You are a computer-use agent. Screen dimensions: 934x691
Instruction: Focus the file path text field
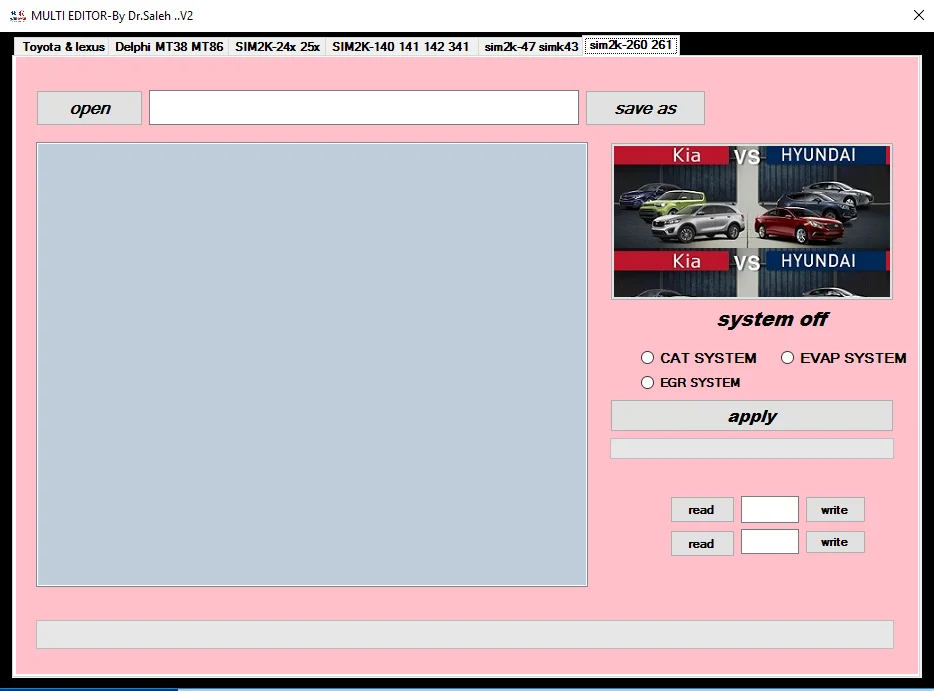(x=363, y=108)
